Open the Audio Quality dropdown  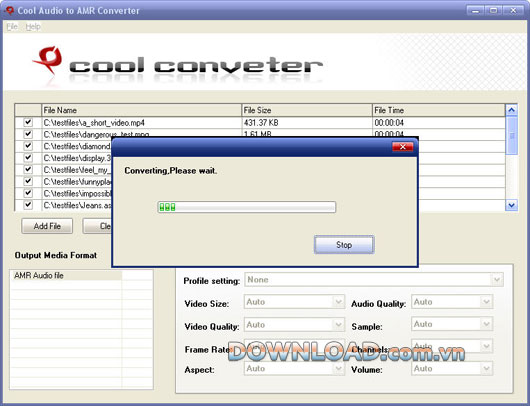coord(452,302)
